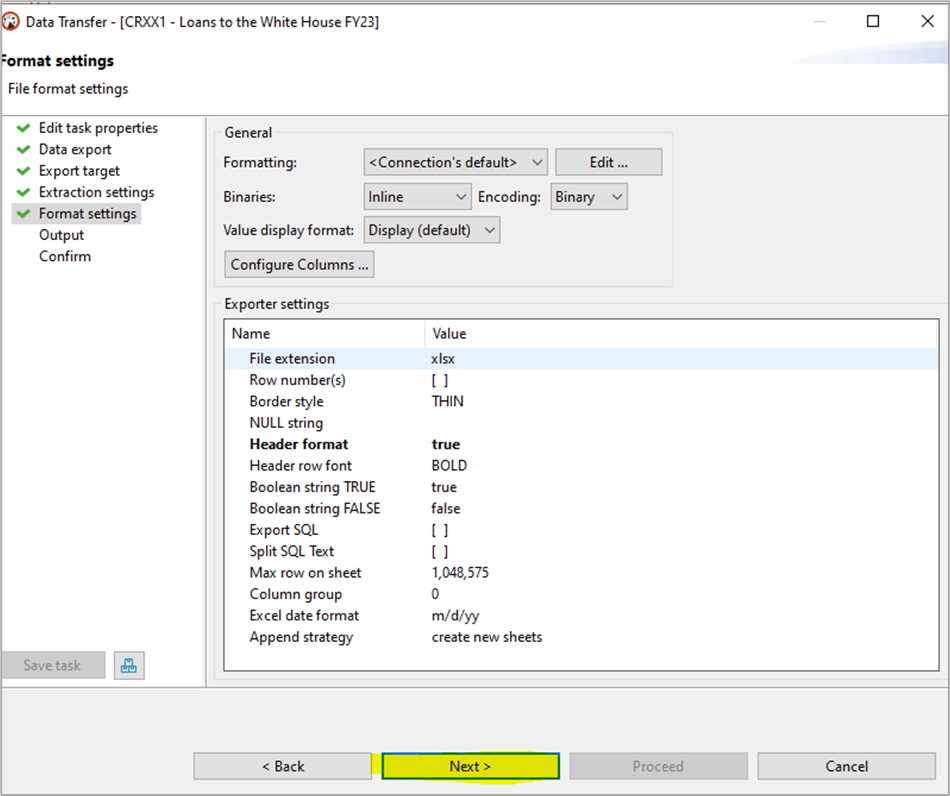Toggle the Row number(s) checkbox value
The image size is (950, 796).
(440, 380)
